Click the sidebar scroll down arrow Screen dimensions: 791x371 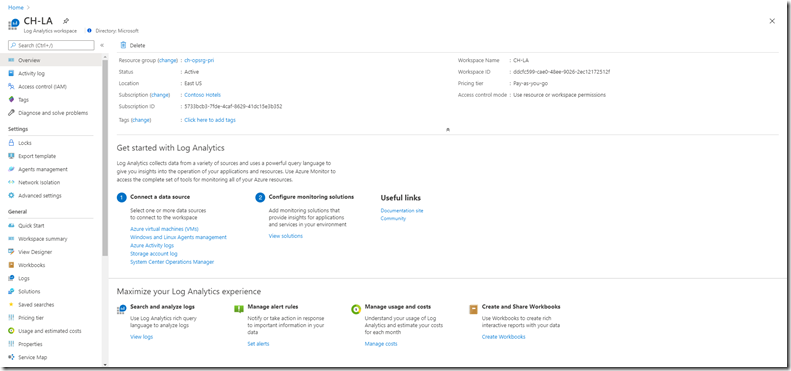tap(105, 364)
